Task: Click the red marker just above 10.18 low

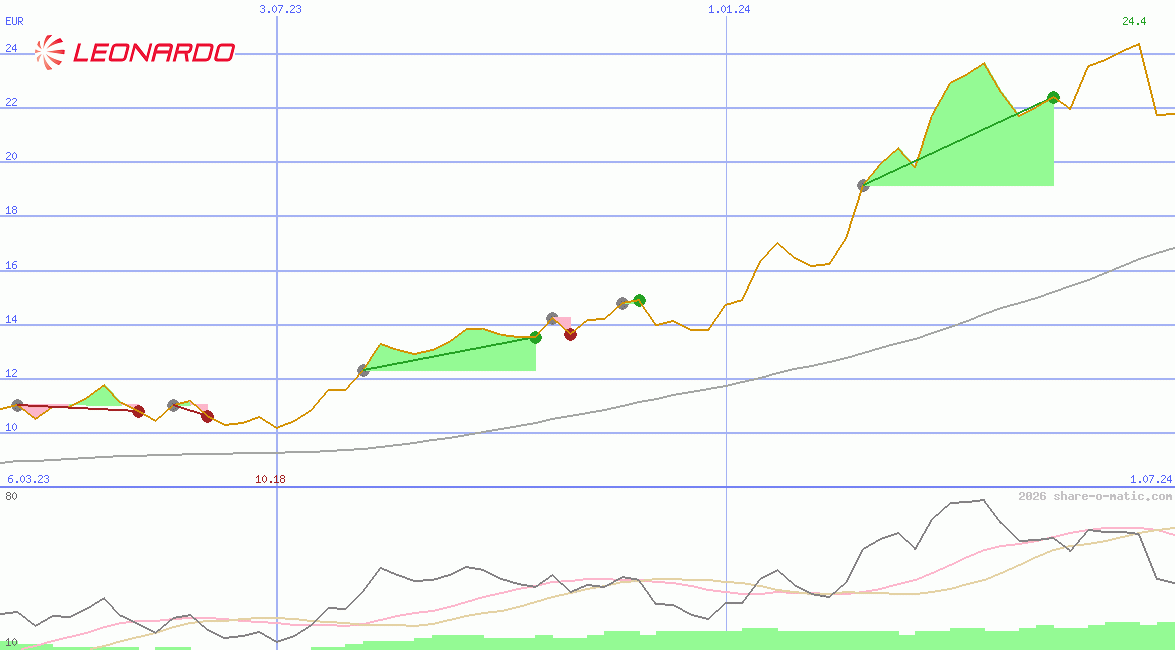Action: tap(207, 416)
